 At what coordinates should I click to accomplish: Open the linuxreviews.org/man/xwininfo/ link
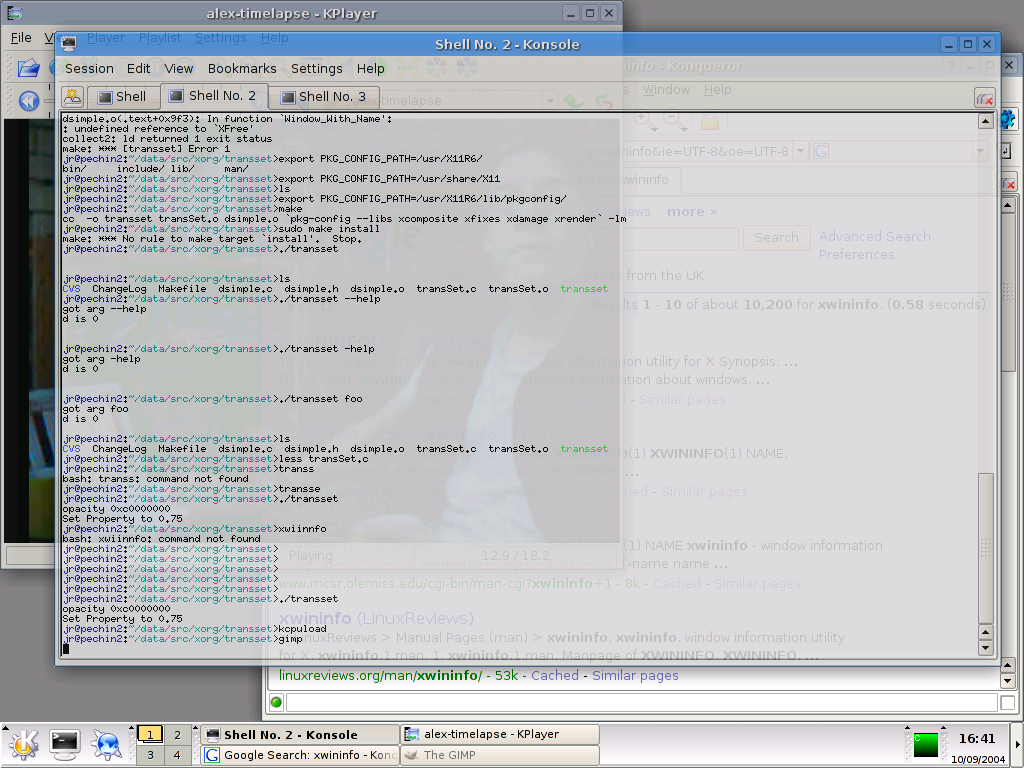pyautogui.click(x=380, y=675)
